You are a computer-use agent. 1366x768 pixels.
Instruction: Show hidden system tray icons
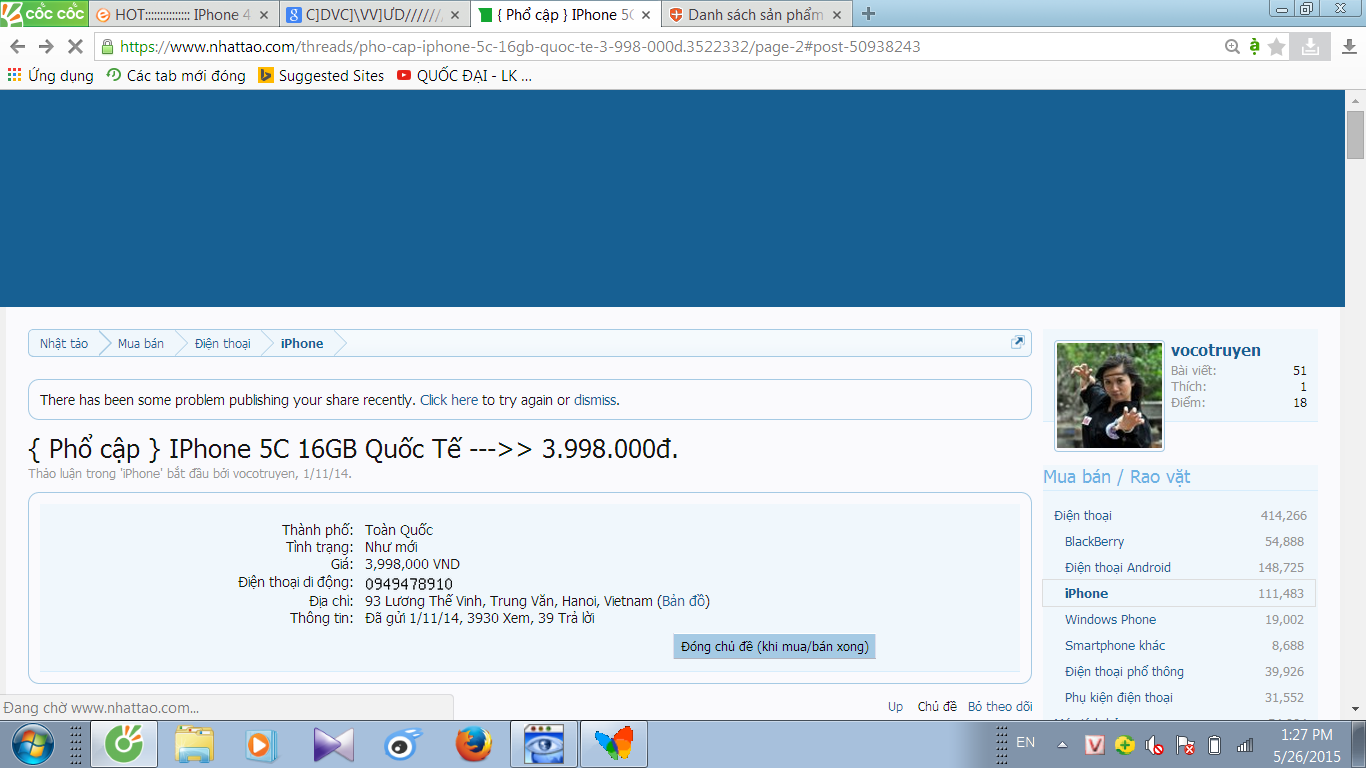1063,745
